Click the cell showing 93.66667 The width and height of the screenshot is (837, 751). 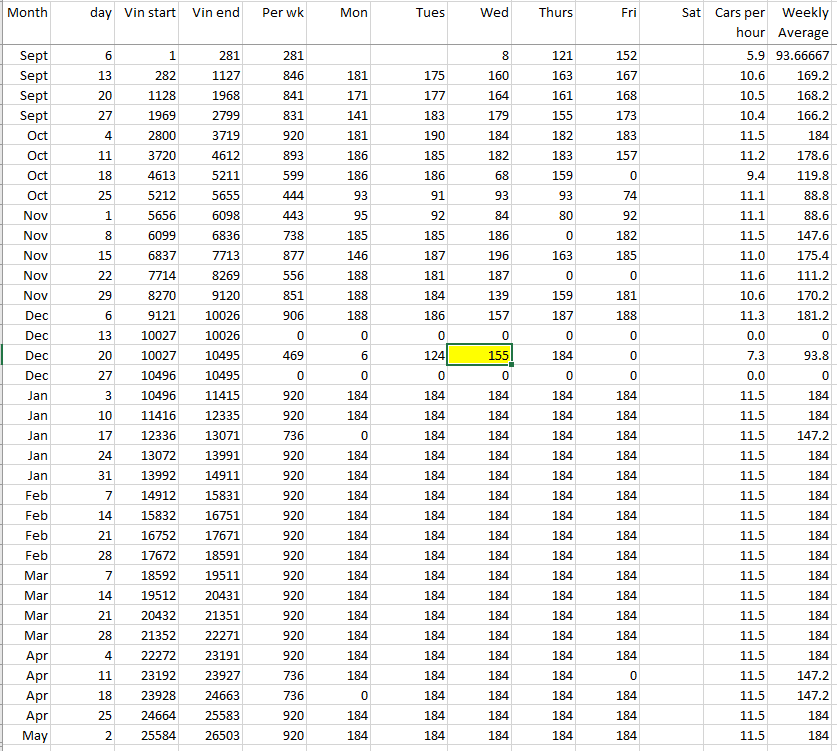[803, 55]
